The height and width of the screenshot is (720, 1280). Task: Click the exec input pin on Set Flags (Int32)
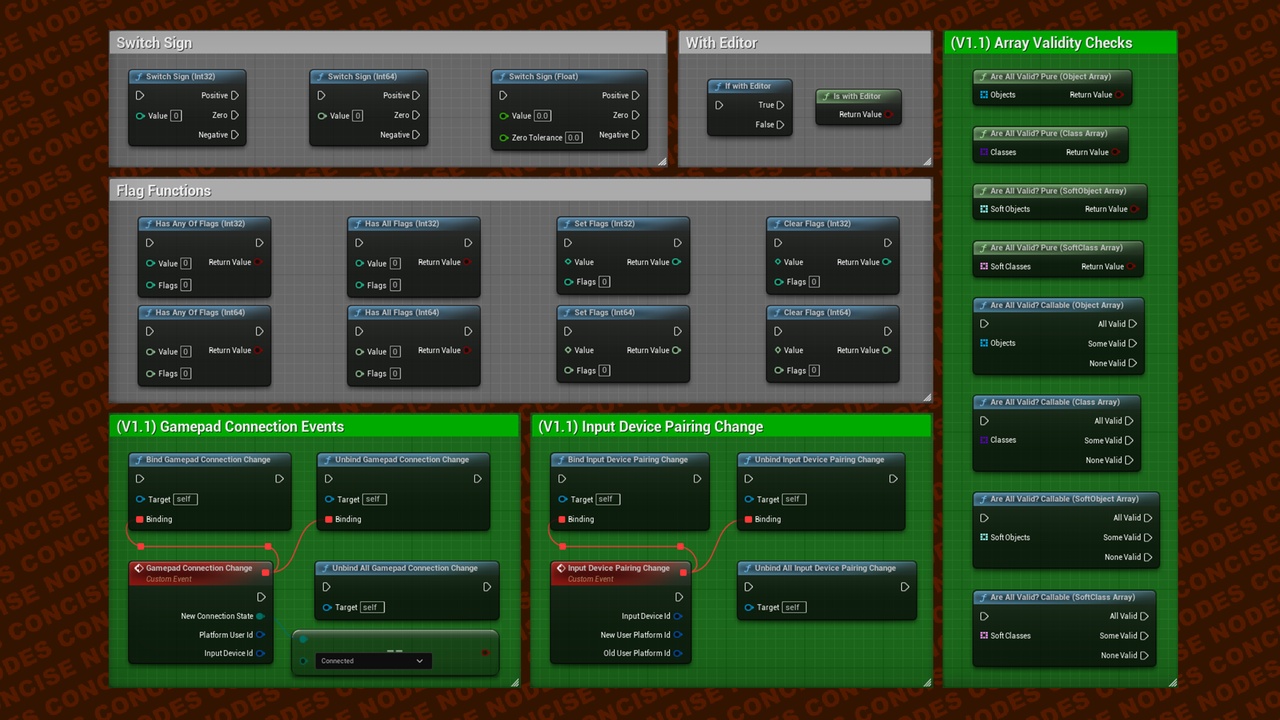click(x=568, y=243)
